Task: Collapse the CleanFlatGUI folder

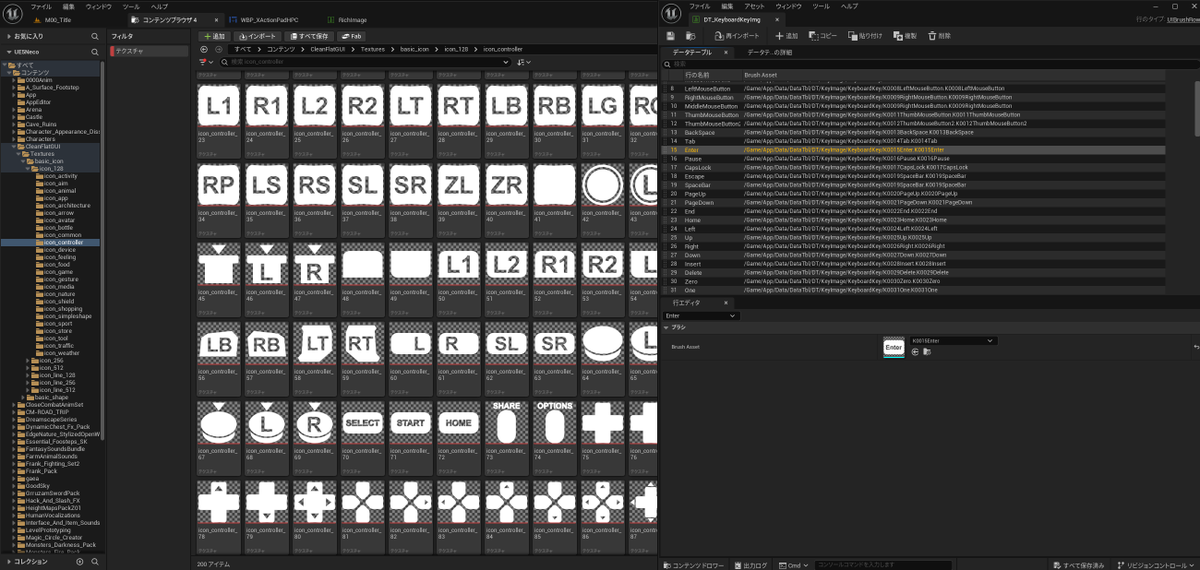Action: click(x=14, y=146)
